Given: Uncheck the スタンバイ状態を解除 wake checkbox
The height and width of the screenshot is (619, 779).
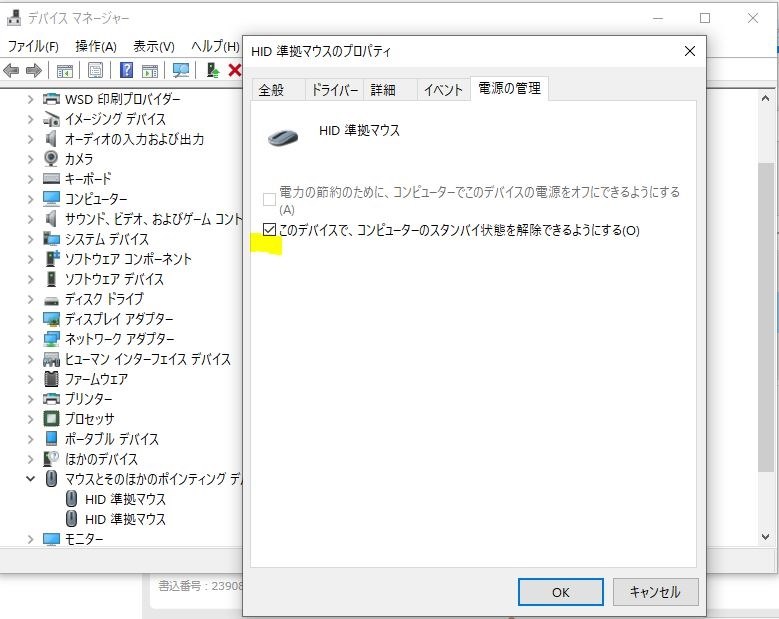Looking at the screenshot, I should (269, 230).
